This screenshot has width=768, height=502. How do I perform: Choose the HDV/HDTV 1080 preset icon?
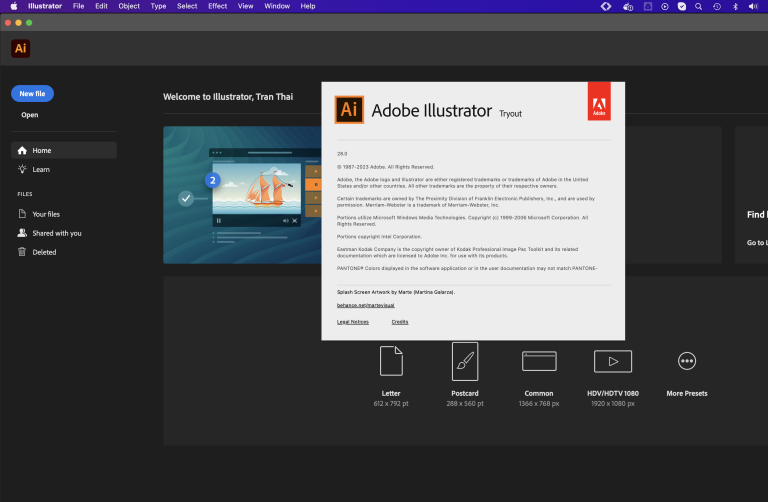[x=613, y=361]
